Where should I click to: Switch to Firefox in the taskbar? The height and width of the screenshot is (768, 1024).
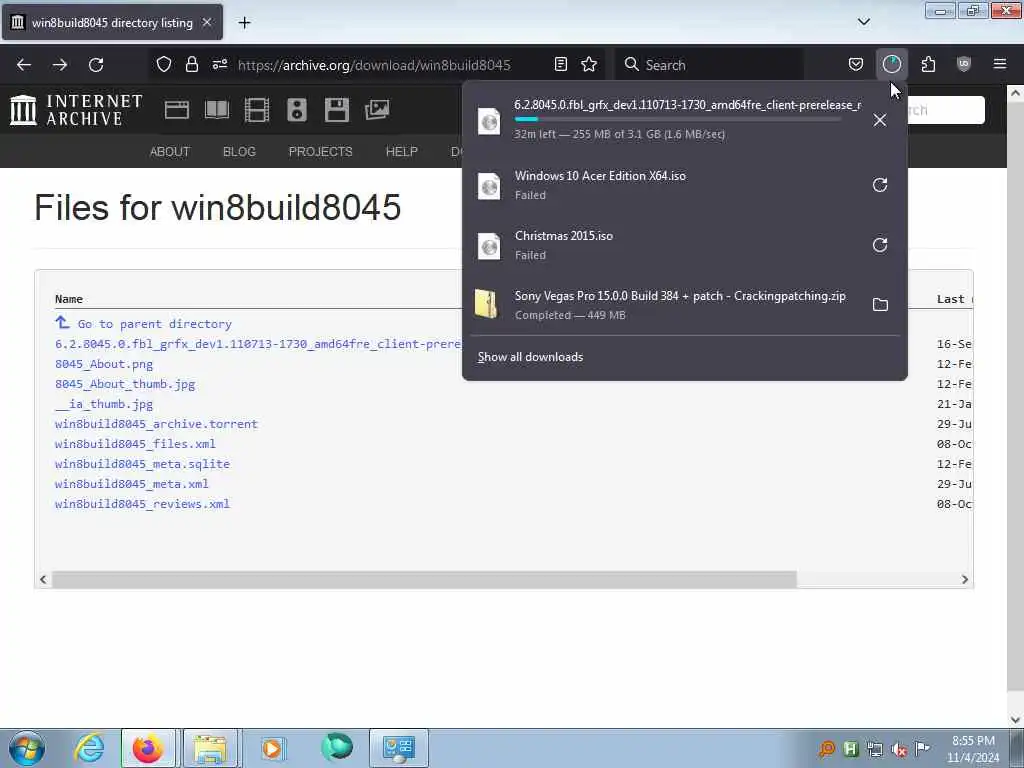point(148,748)
